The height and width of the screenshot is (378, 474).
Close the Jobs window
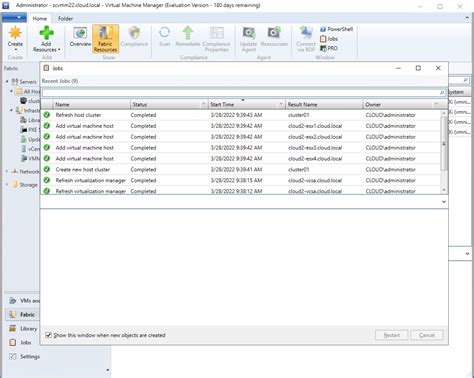point(438,68)
